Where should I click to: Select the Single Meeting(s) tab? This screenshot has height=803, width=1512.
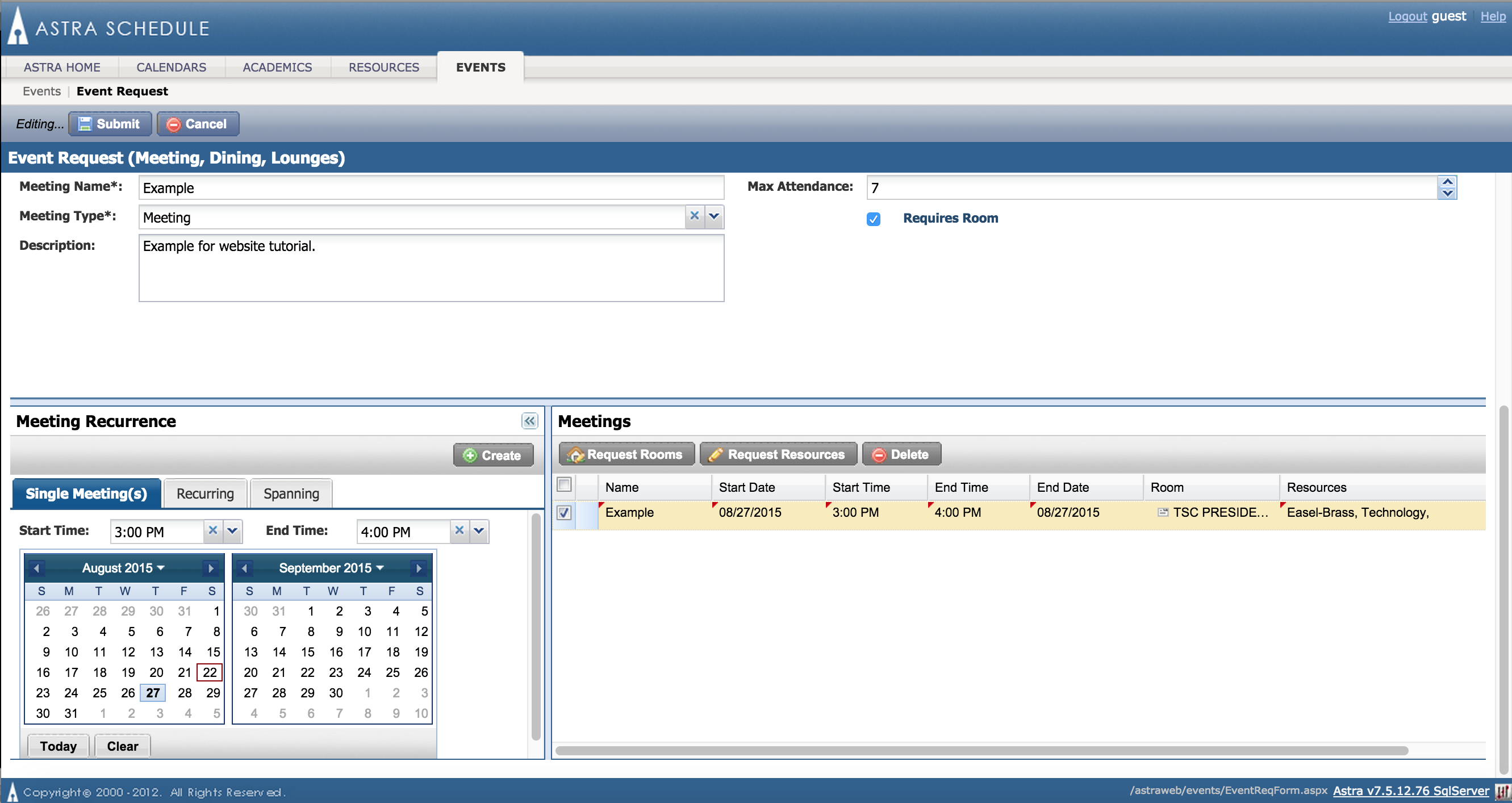86,493
